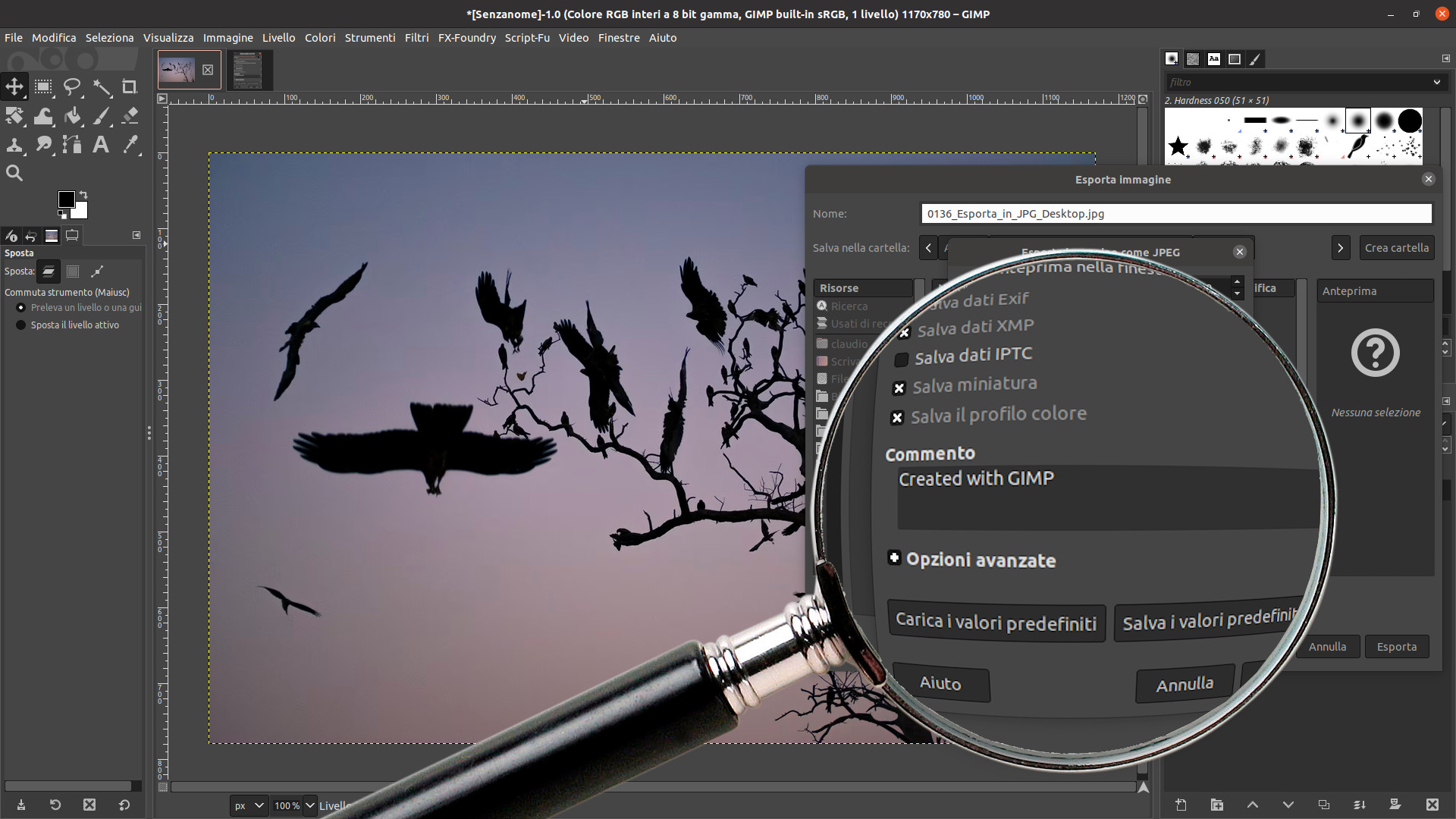The image size is (1456, 819).
Task: Select the Clone stamp tool
Action: pyautogui.click(x=14, y=145)
